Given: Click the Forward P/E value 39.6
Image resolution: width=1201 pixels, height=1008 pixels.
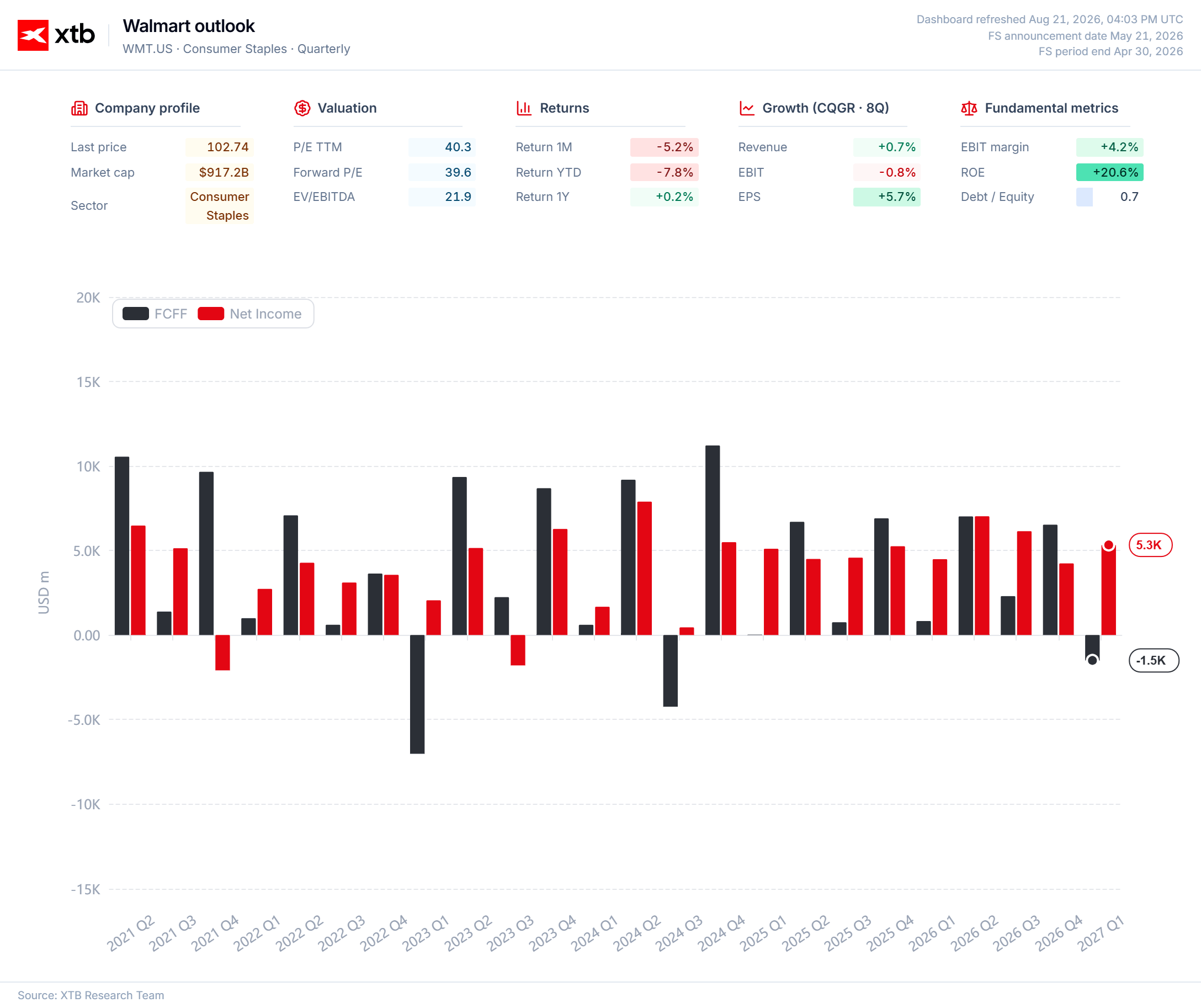Looking at the screenshot, I should [x=442, y=172].
